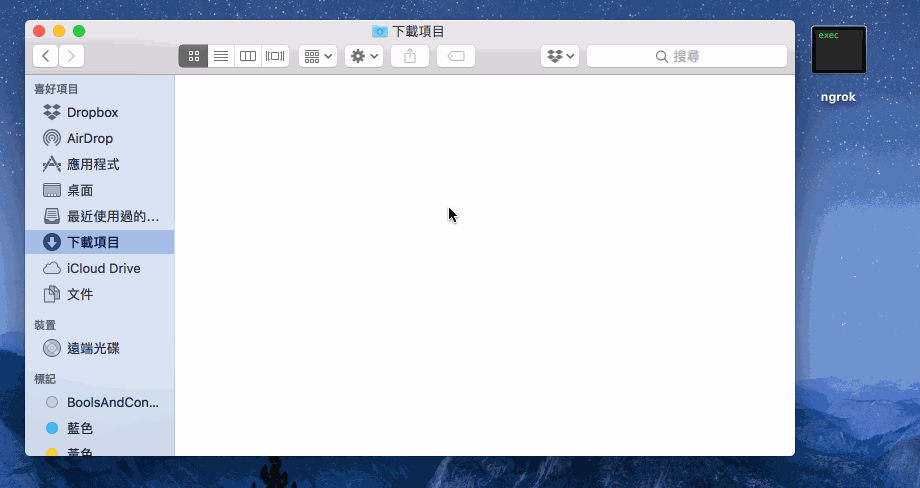Click the 應用程式 applications icon
Screen dimensions: 920x488
52,164
